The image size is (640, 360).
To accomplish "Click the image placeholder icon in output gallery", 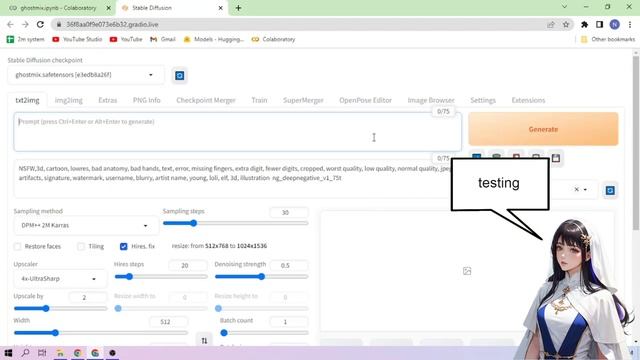I will (x=467, y=271).
